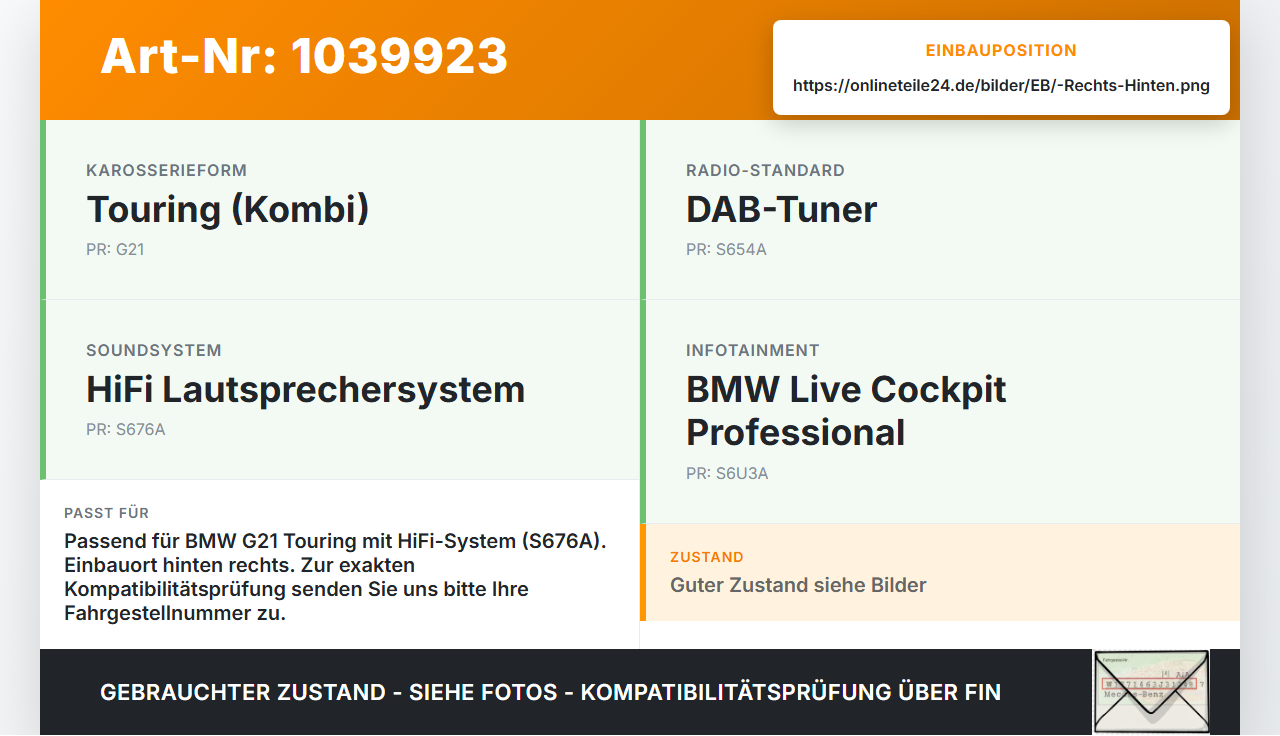Select the Art-Nr: 1039923 heading

304,56
